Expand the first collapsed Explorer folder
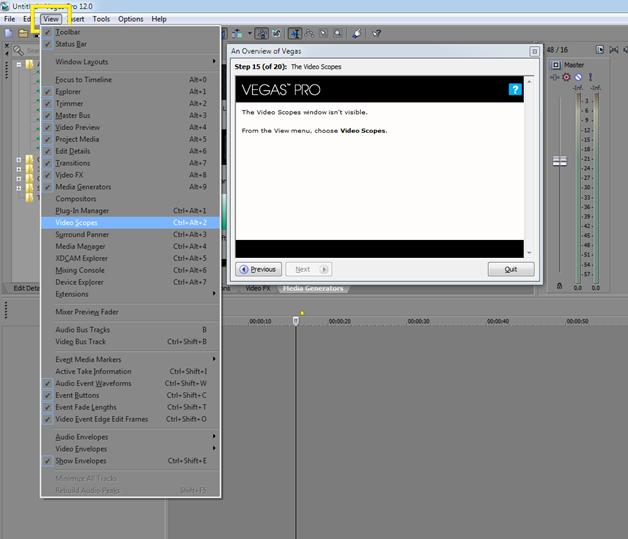This screenshot has width=628, height=539. coord(19,159)
